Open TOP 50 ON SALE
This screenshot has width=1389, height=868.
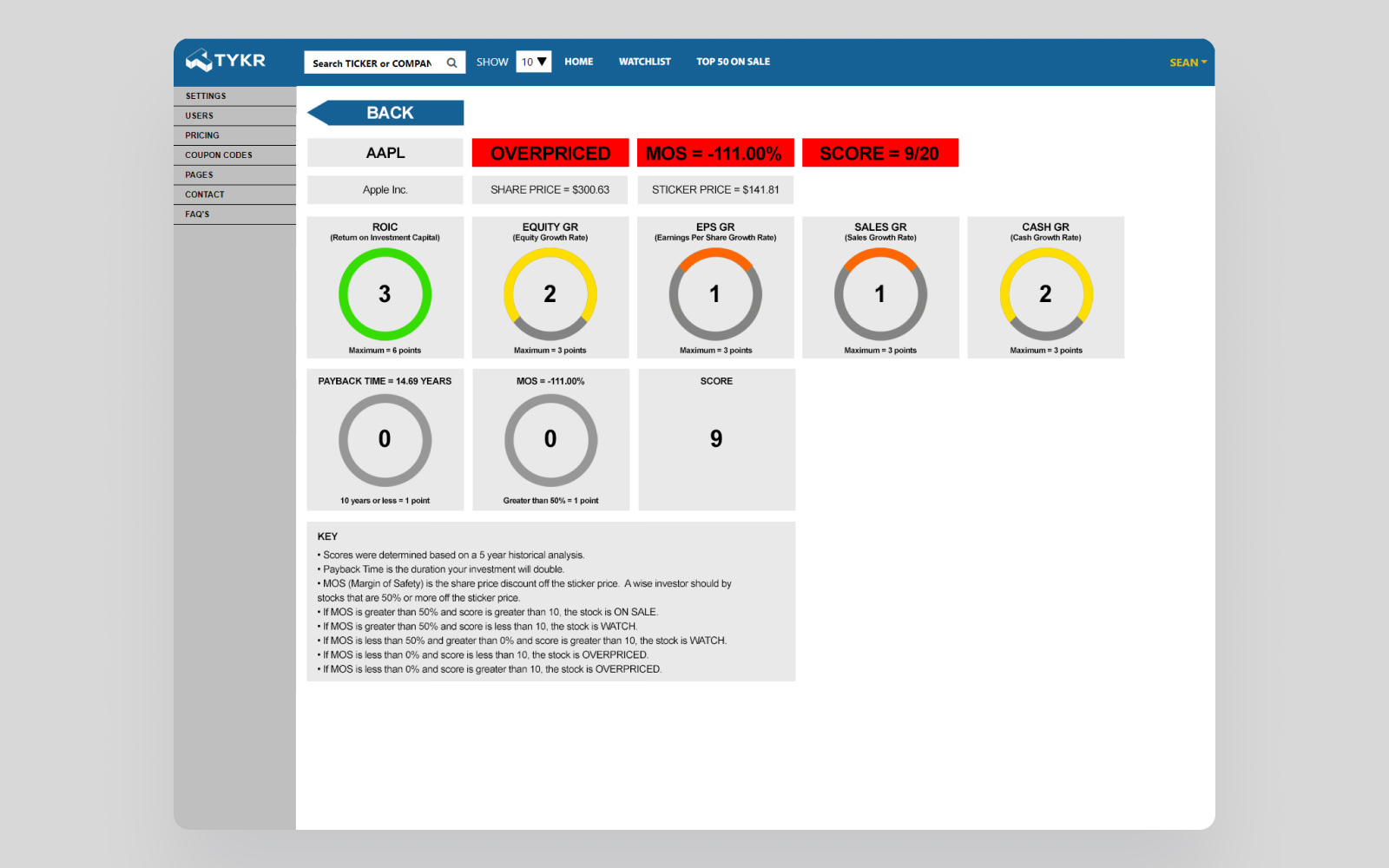pyautogui.click(x=733, y=62)
